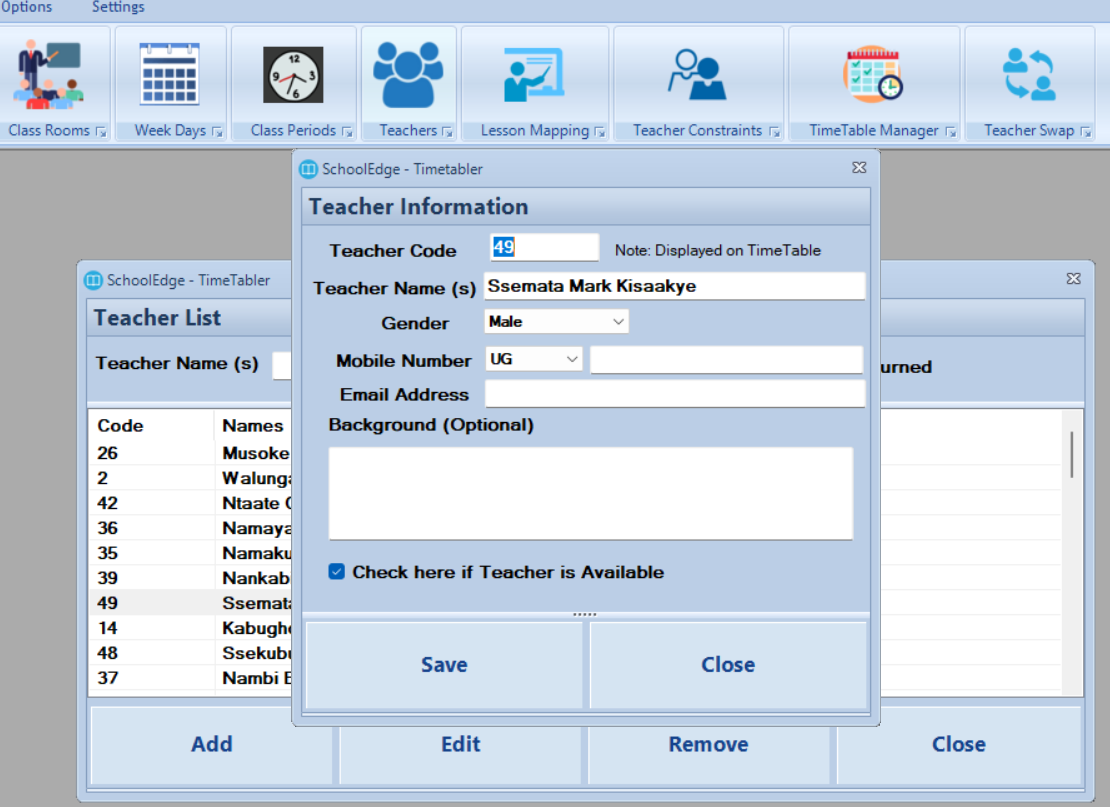This screenshot has width=1110, height=807.
Task: Expand the Class Rooms group launcher arrow
Action: 101,132
